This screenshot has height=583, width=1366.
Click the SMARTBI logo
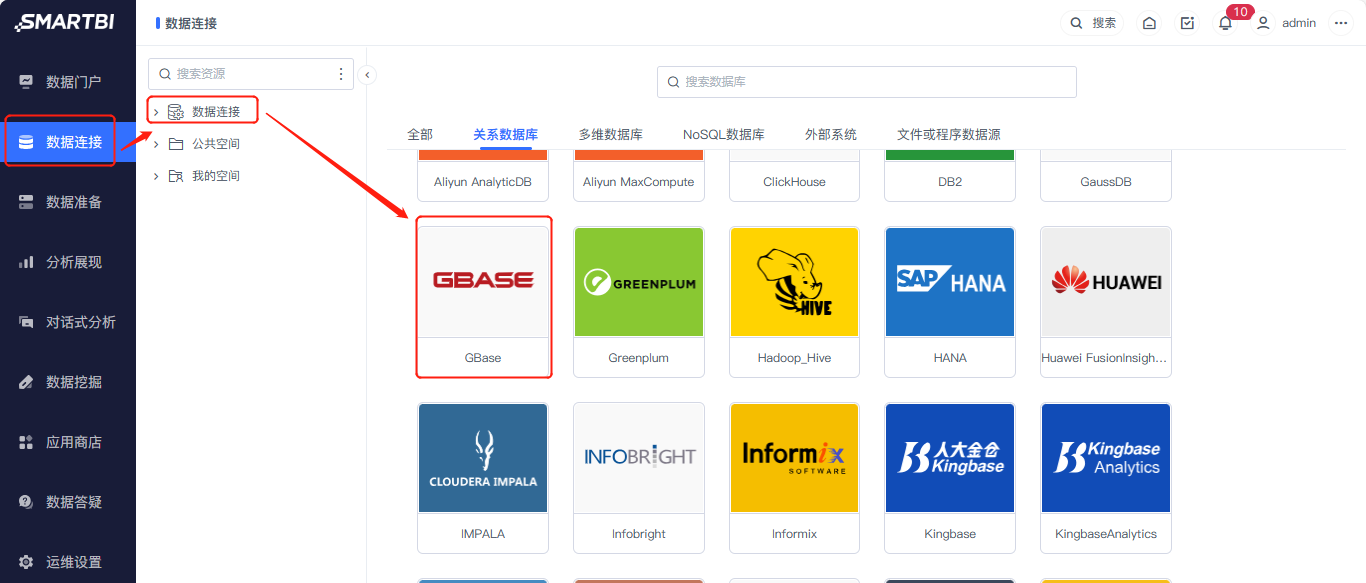click(64, 23)
